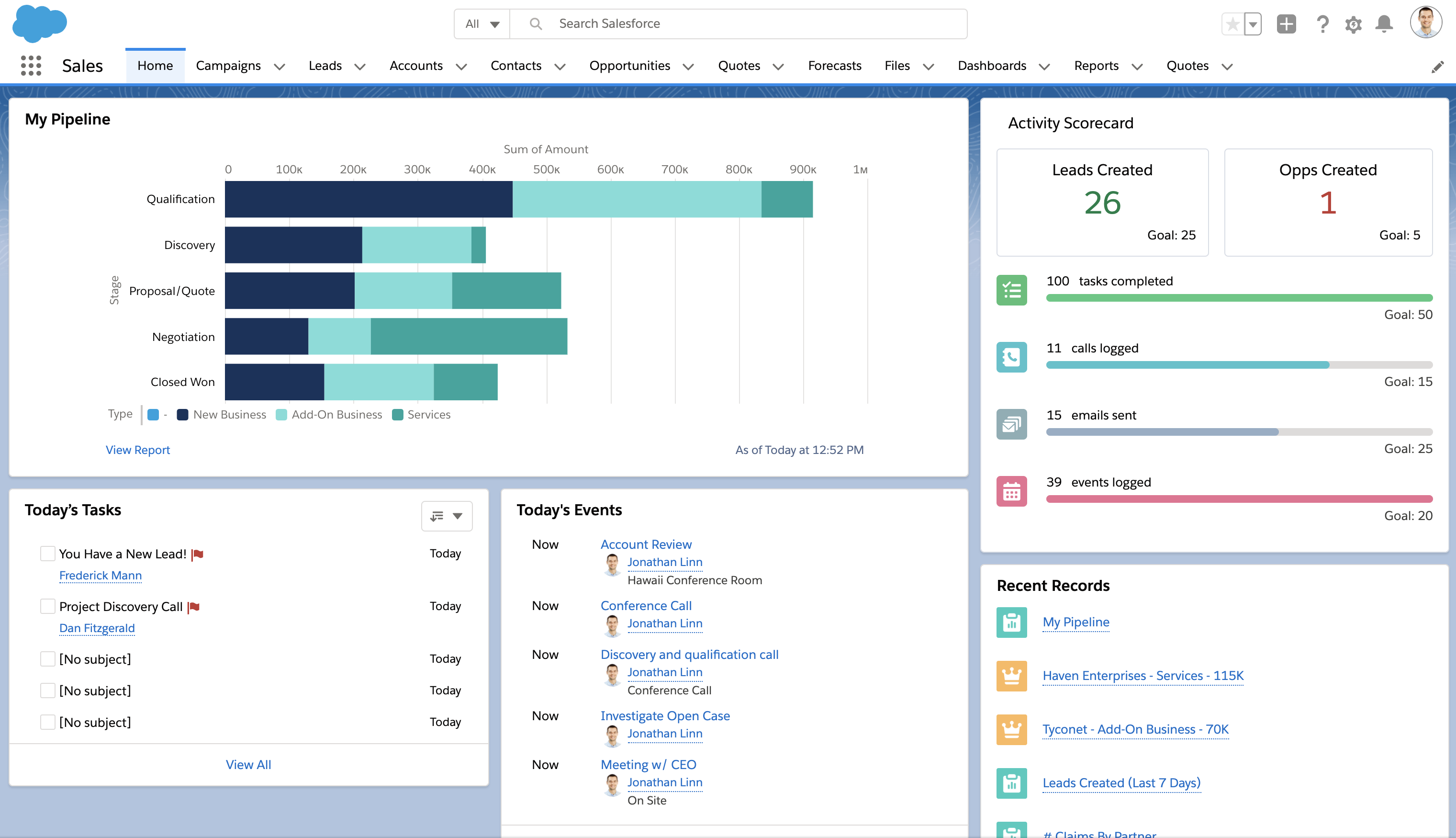Image resolution: width=1456 pixels, height=838 pixels.
Task: Click the Services legend color swatch
Action: click(397, 415)
